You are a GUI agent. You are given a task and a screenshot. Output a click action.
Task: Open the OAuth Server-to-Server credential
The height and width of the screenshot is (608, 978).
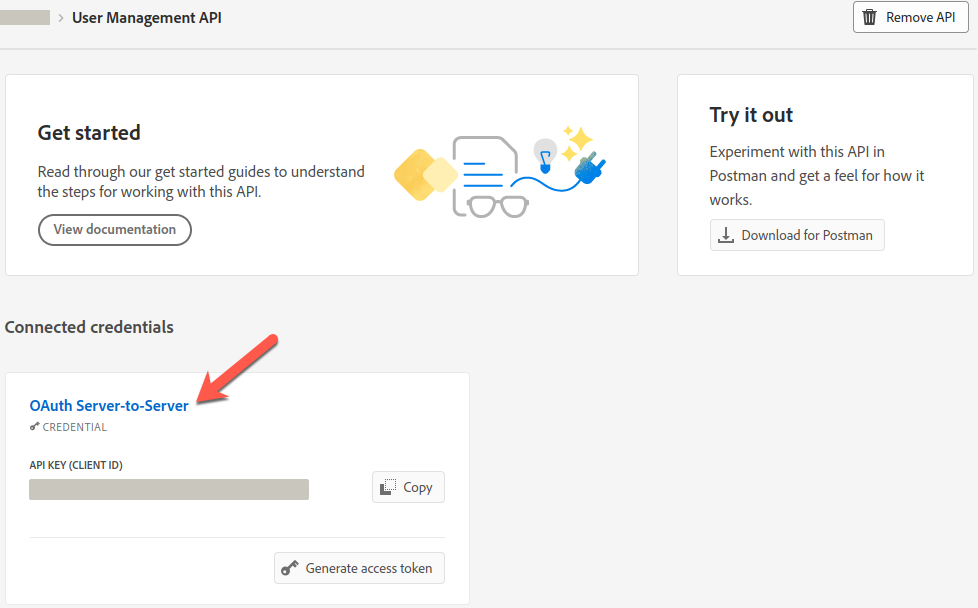109,405
